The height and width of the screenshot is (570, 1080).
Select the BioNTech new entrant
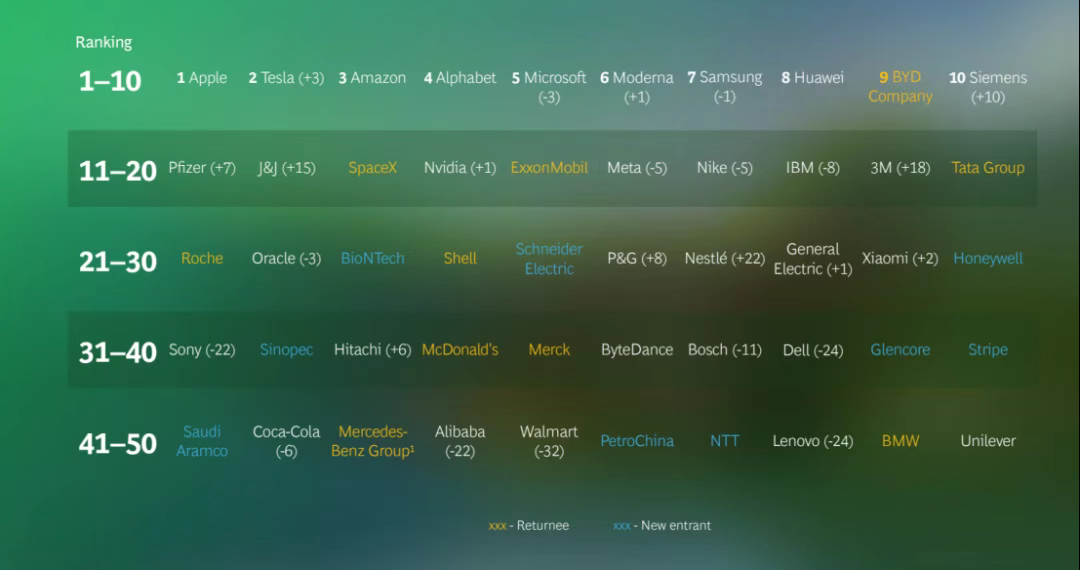point(372,258)
